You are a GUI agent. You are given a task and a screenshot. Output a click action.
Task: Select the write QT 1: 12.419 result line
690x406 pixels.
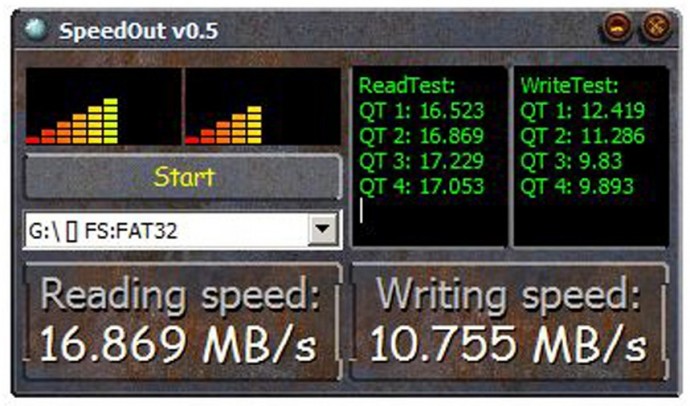(x=583, y=110)
